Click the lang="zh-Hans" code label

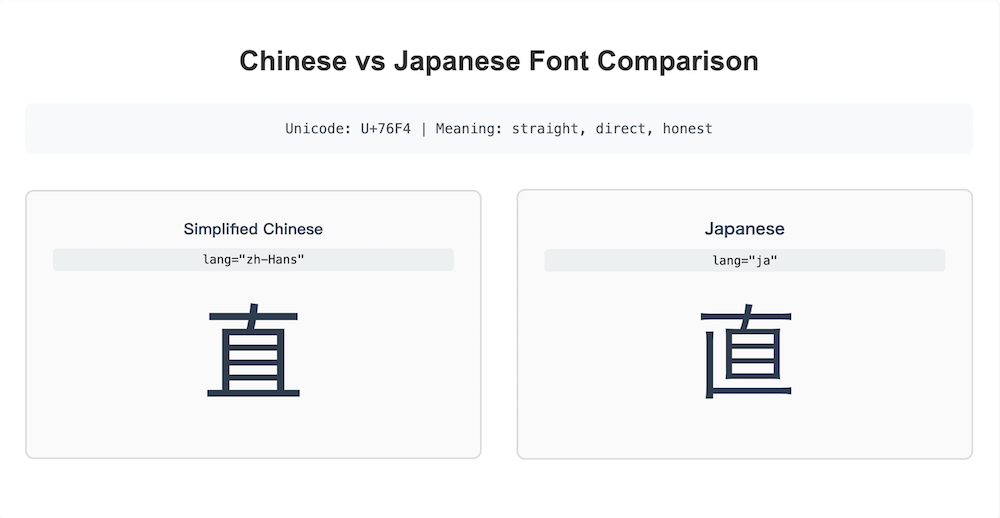pos(253,260)
